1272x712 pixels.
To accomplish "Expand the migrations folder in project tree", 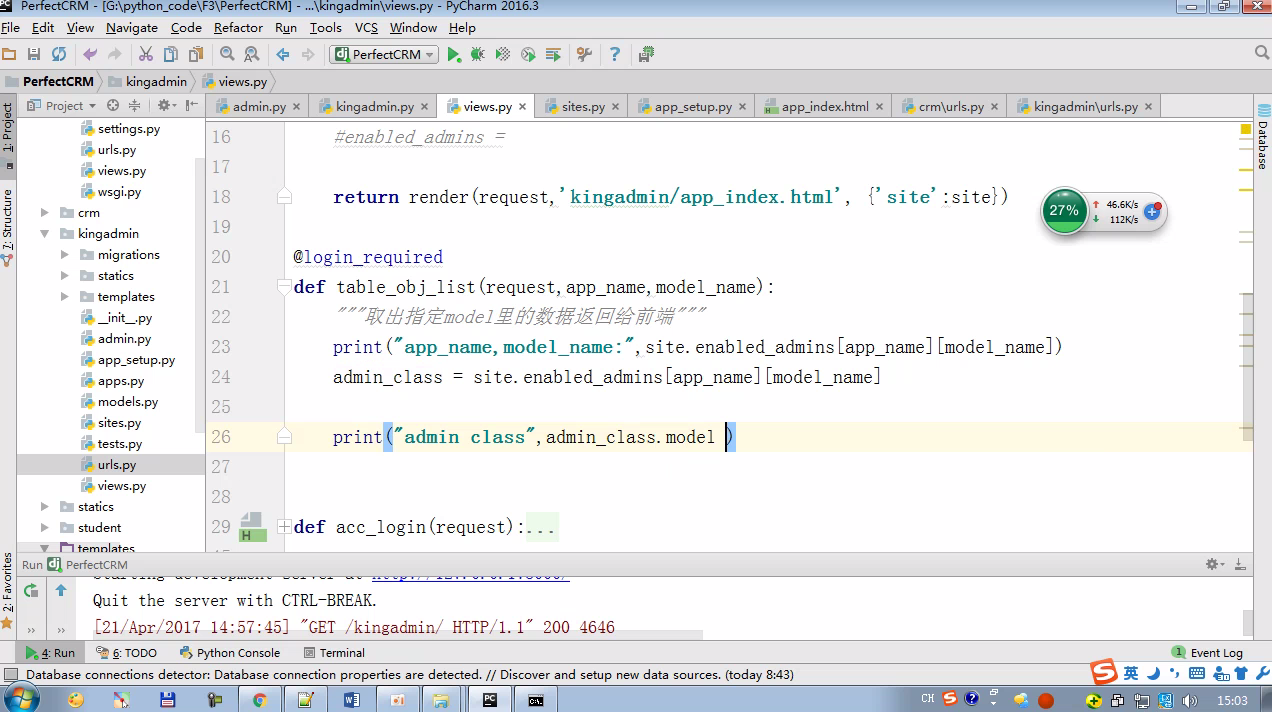I will click(65, 255).
